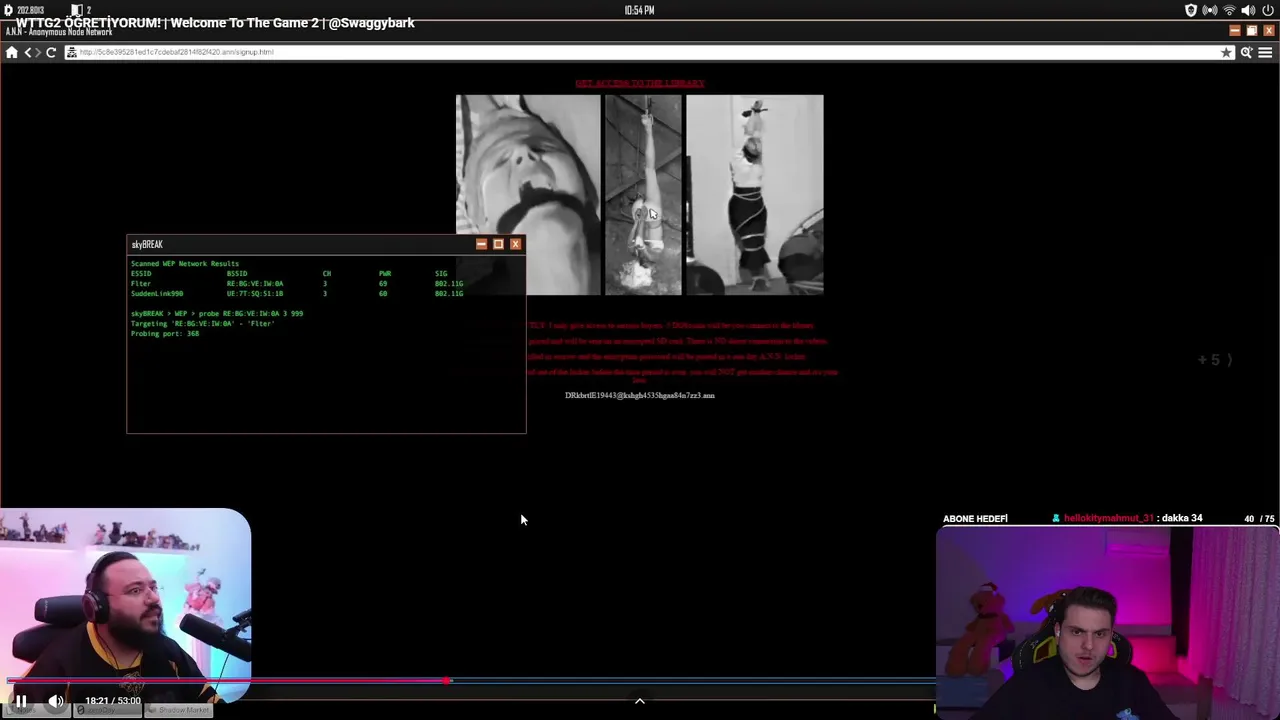The width and height of the screenshot is (1280, 720).
Task: Reload the current A.N.N page
Action: point(51,52)
